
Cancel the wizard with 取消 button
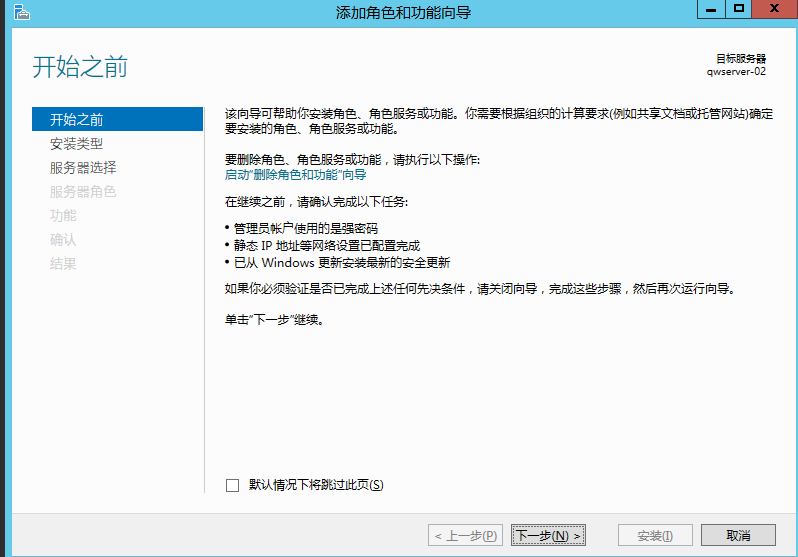738,535
